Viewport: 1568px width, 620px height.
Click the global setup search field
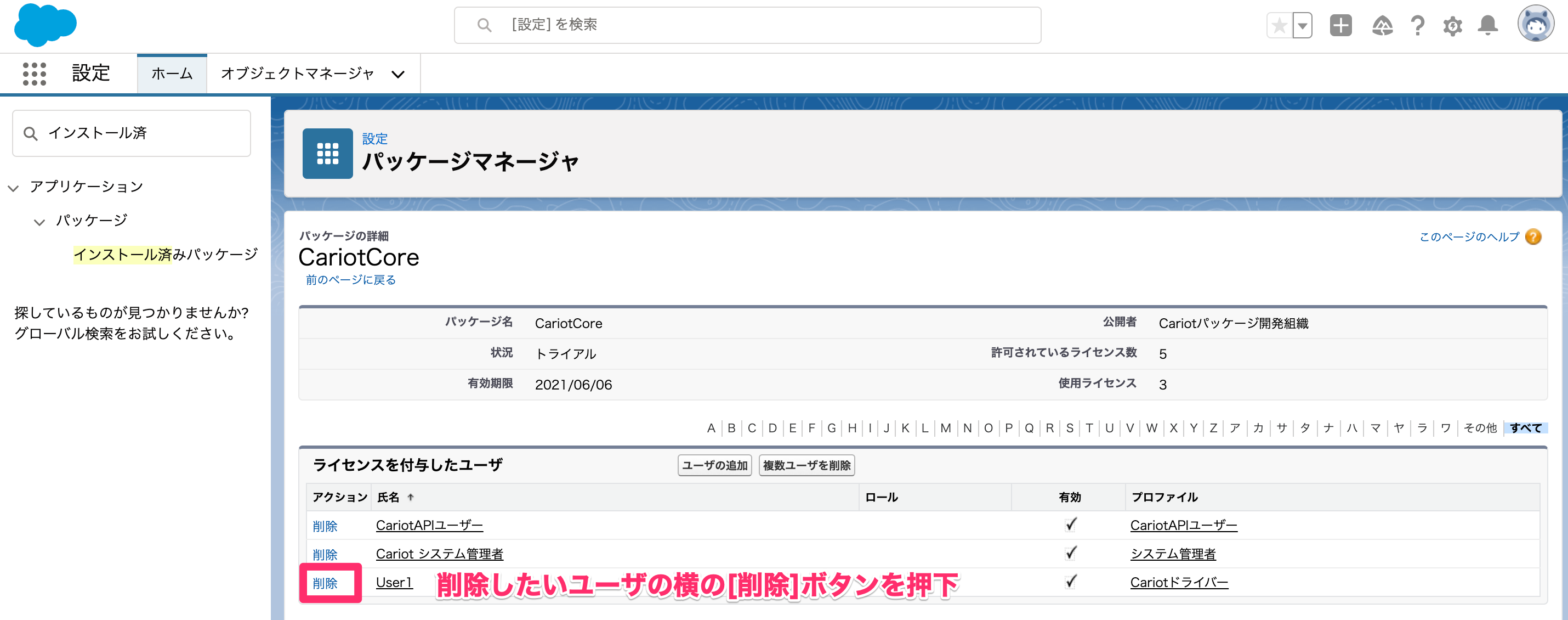(747, 25)
